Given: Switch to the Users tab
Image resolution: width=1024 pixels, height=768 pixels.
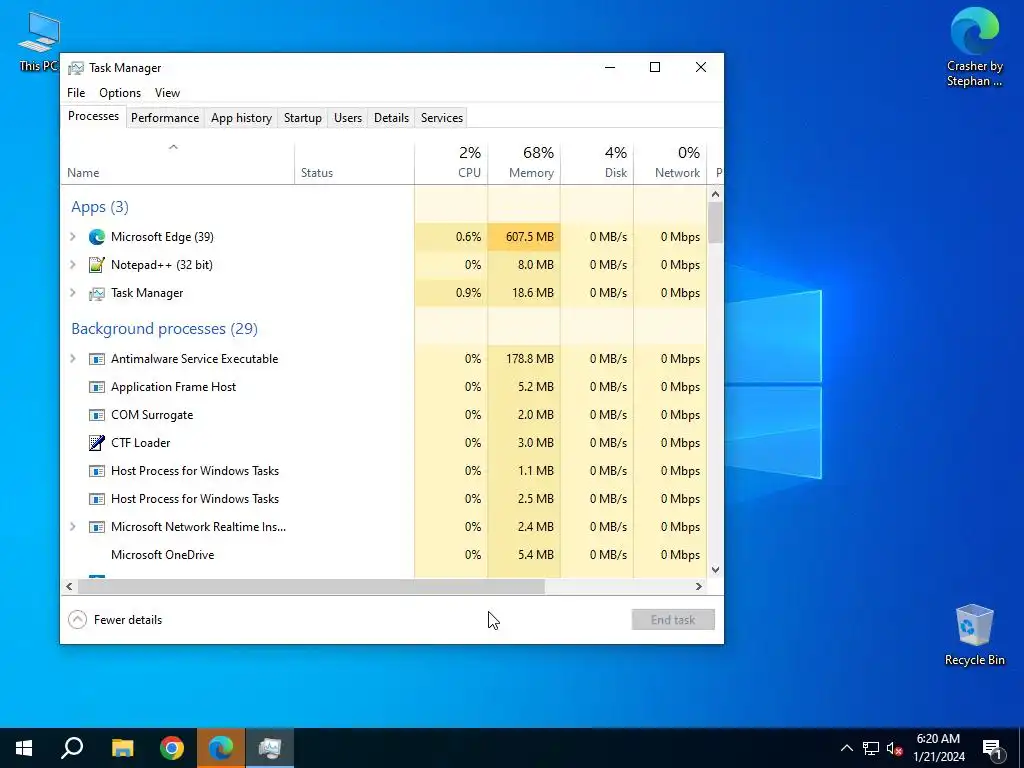Looking at the screenshot, I should (x=347, y=118).
